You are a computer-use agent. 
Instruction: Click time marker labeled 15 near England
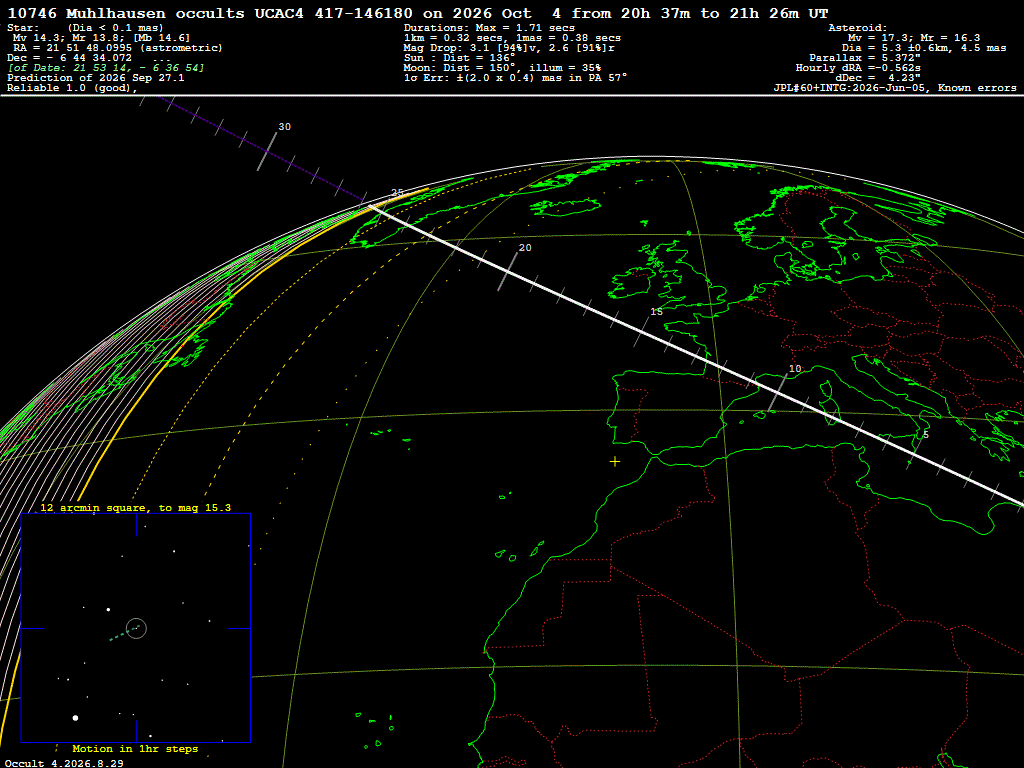(656, 312)
